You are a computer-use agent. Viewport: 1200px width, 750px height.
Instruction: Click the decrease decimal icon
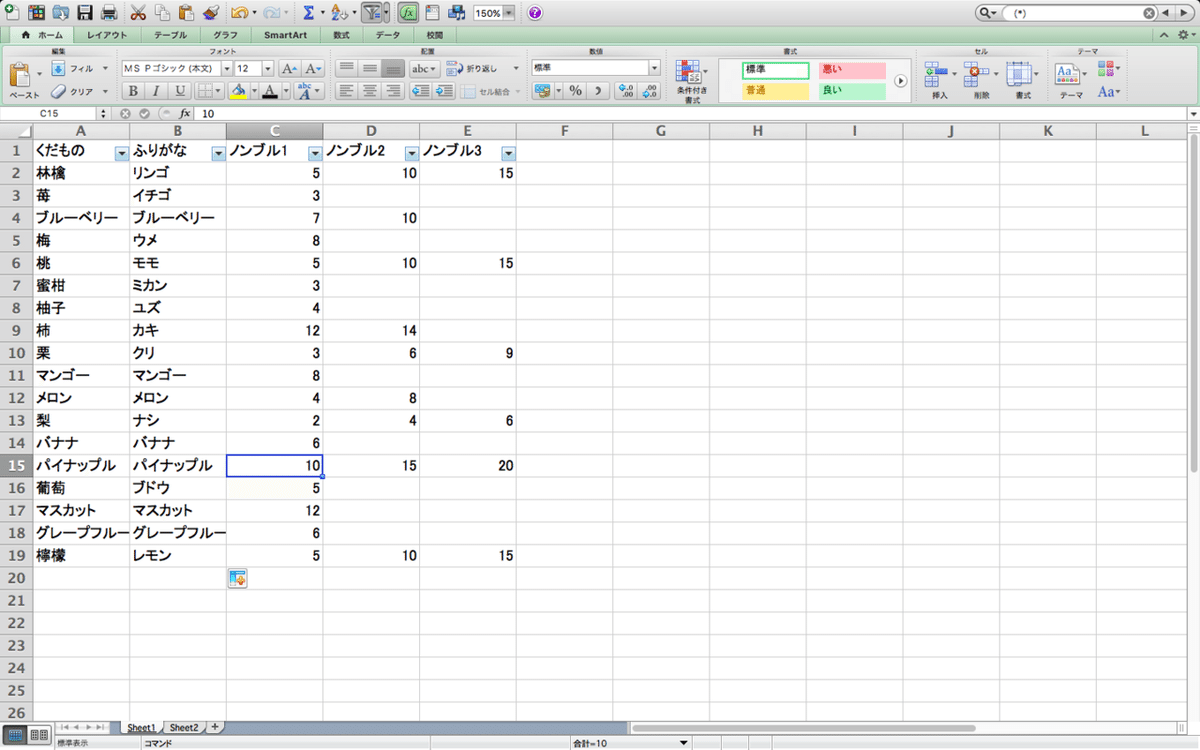[x=649, y=91]
